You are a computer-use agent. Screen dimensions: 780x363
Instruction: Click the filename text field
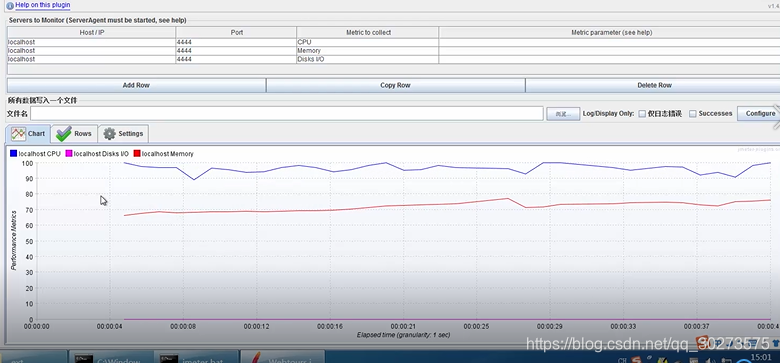coord(287,113)
